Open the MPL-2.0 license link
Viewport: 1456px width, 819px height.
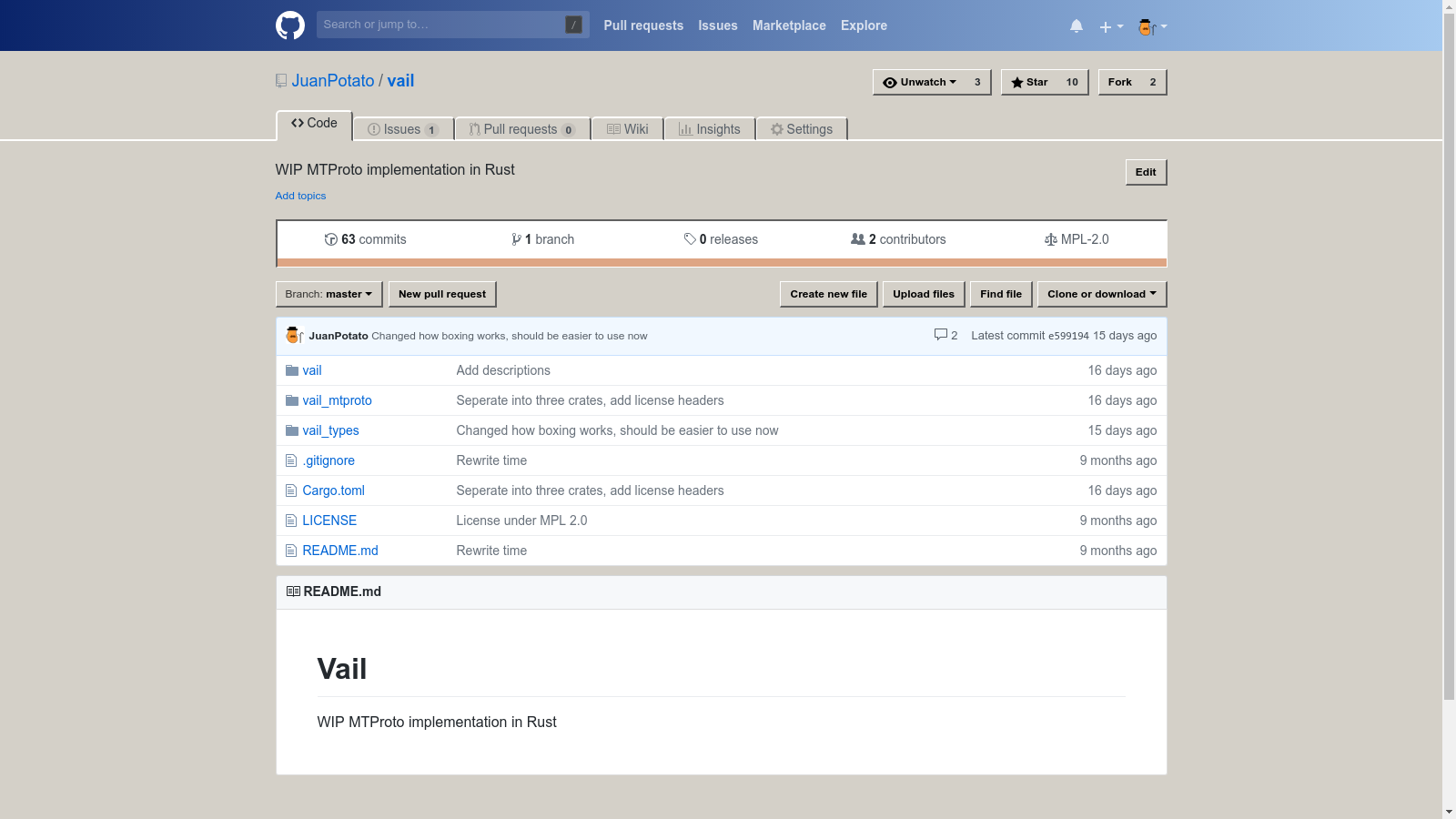pyautogui.click(x=1077, y=239)
